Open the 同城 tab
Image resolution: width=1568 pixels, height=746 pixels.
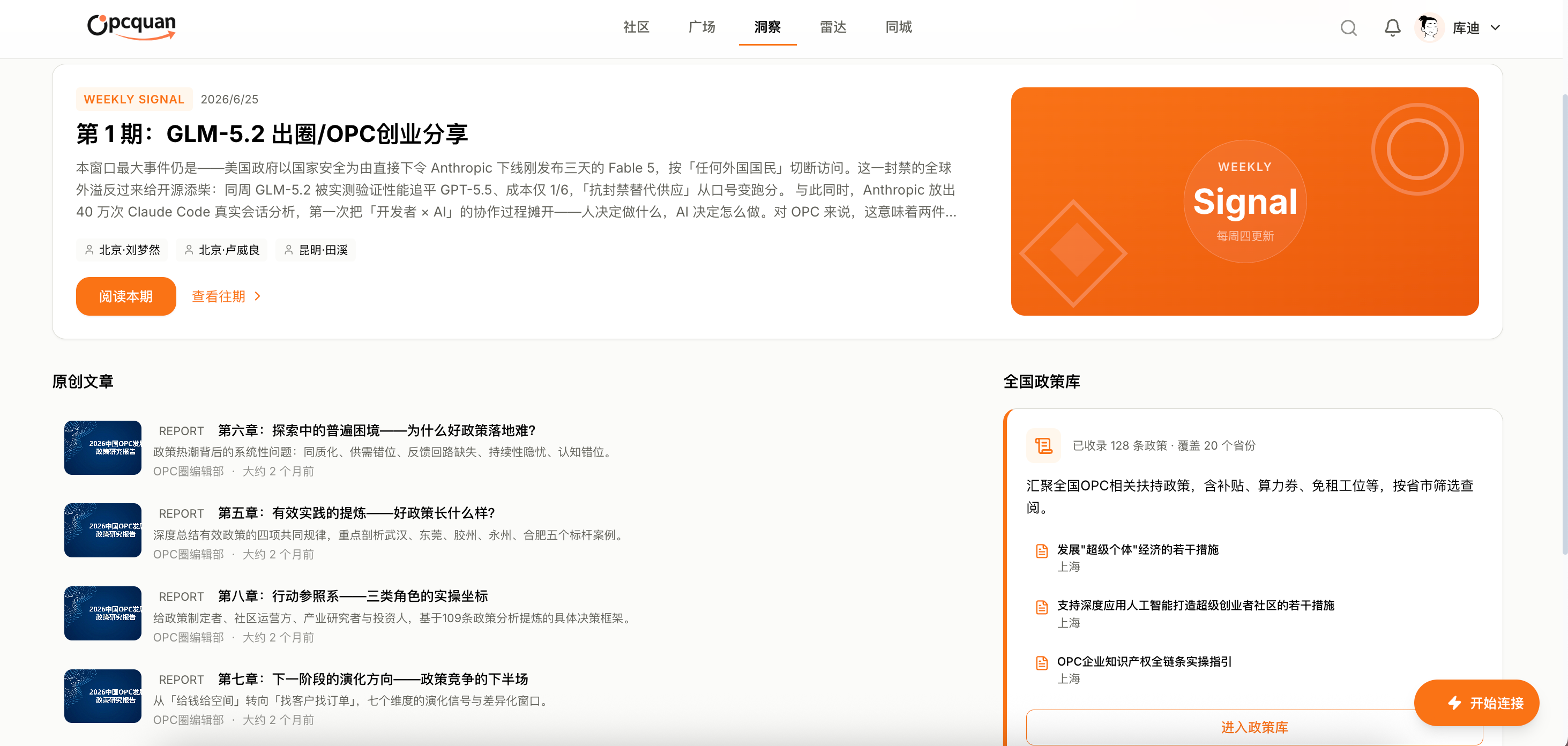point(899,27)
